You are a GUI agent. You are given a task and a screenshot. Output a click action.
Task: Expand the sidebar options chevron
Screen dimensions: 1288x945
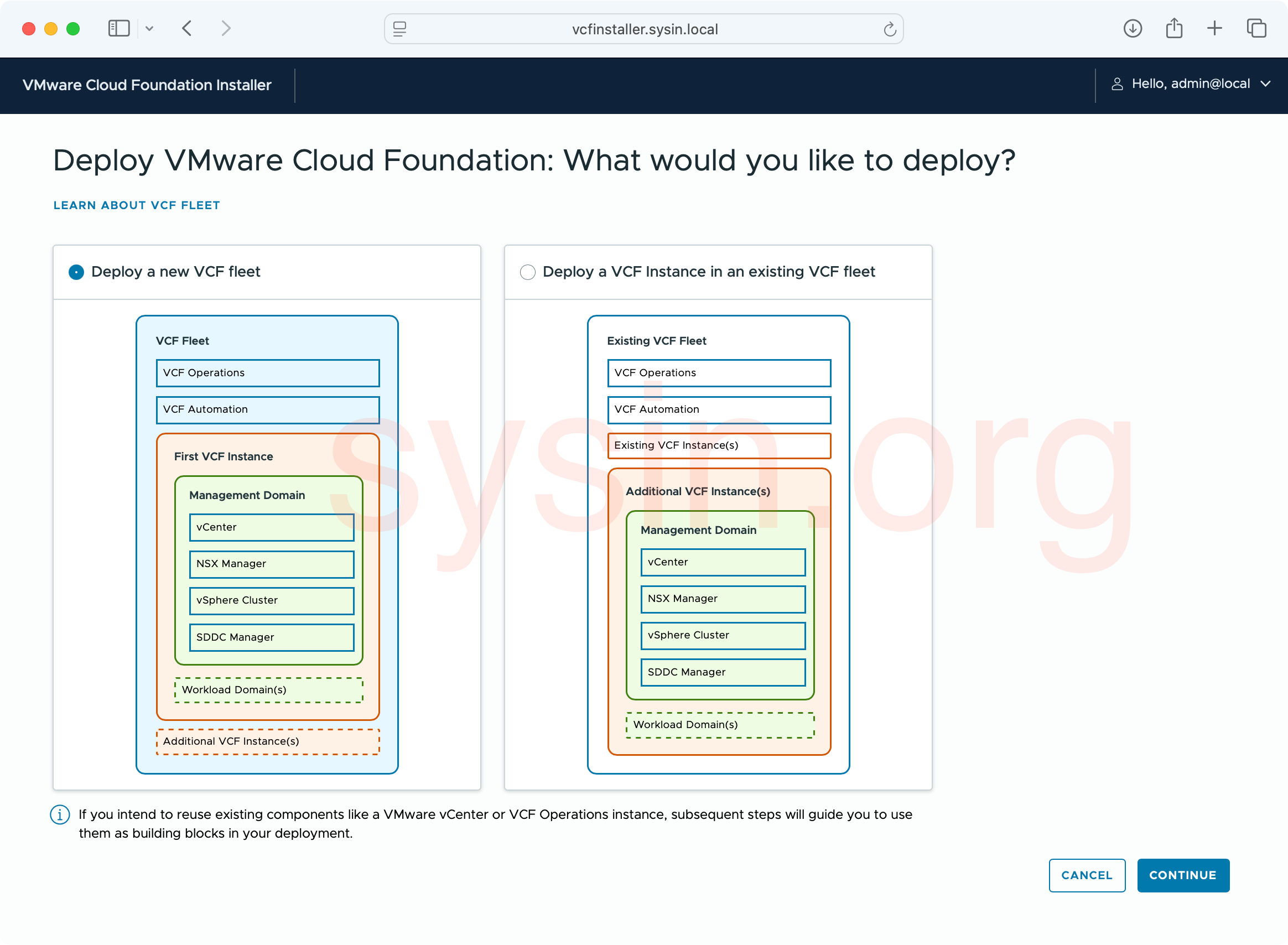(x=150, y=28)
